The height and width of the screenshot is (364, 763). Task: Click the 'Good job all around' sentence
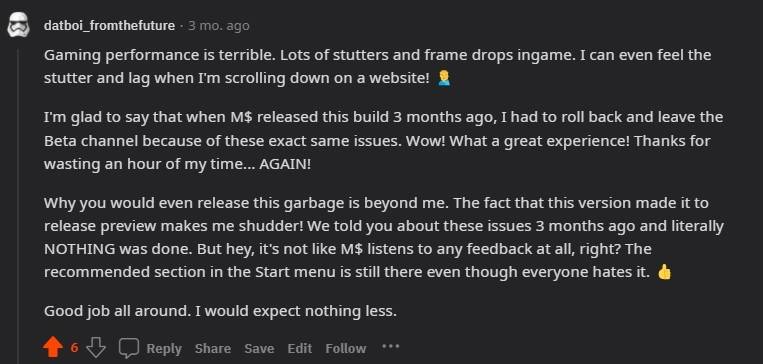pyautogui.click(x=220, y=310)
